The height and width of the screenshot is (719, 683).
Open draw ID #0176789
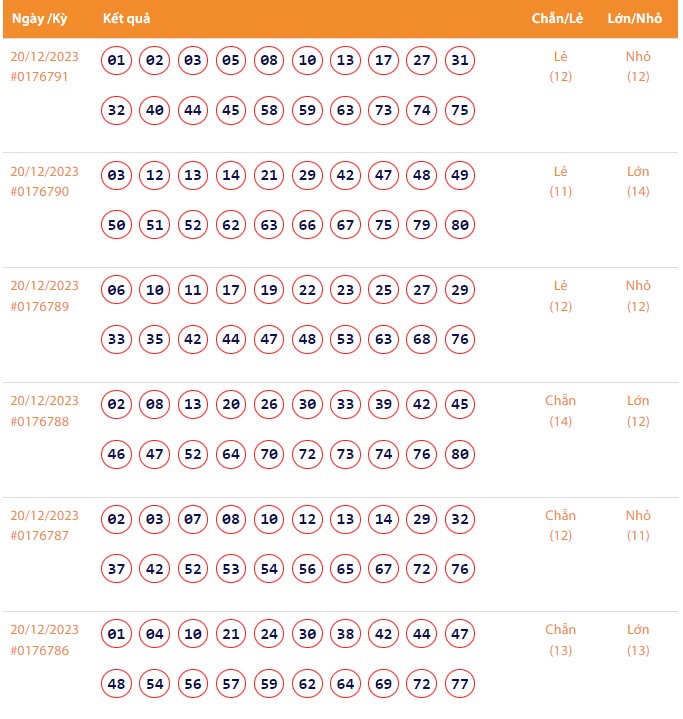[x=39, y=306]
